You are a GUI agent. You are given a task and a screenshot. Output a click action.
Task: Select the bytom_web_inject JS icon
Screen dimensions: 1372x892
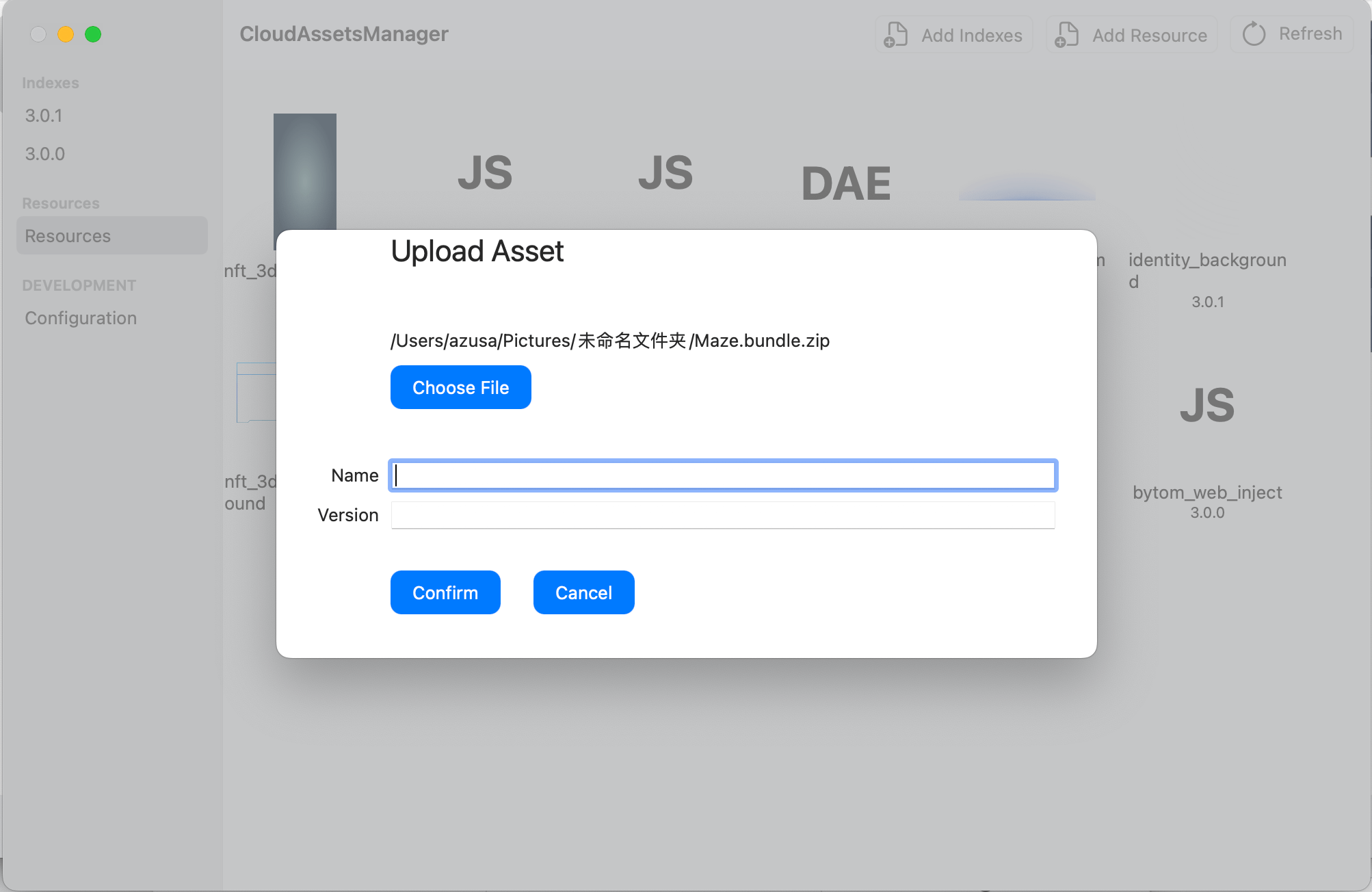point(1207,405)
